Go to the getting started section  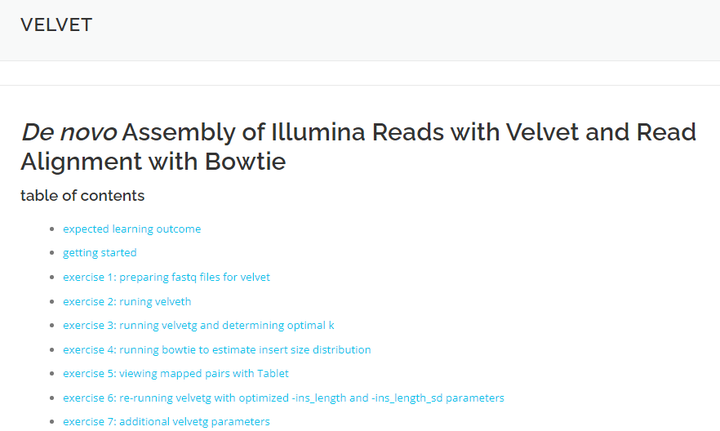(x=99, y=253)
